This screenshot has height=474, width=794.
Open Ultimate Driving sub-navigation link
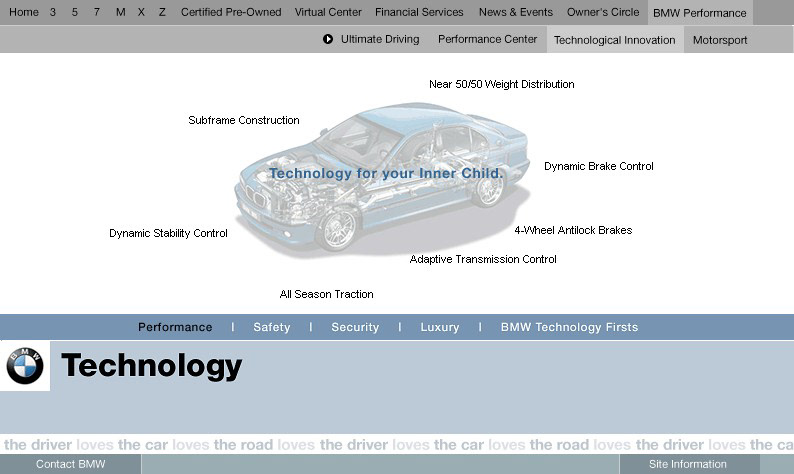(380, 39)
